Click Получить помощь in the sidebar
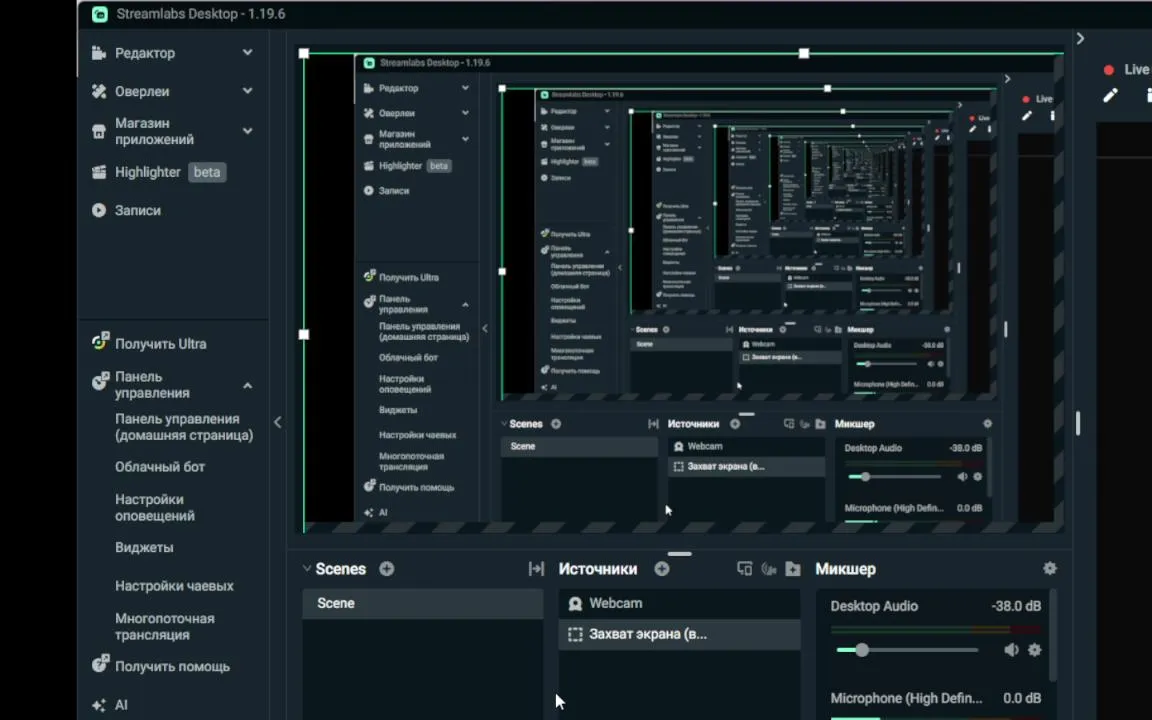 172,667
